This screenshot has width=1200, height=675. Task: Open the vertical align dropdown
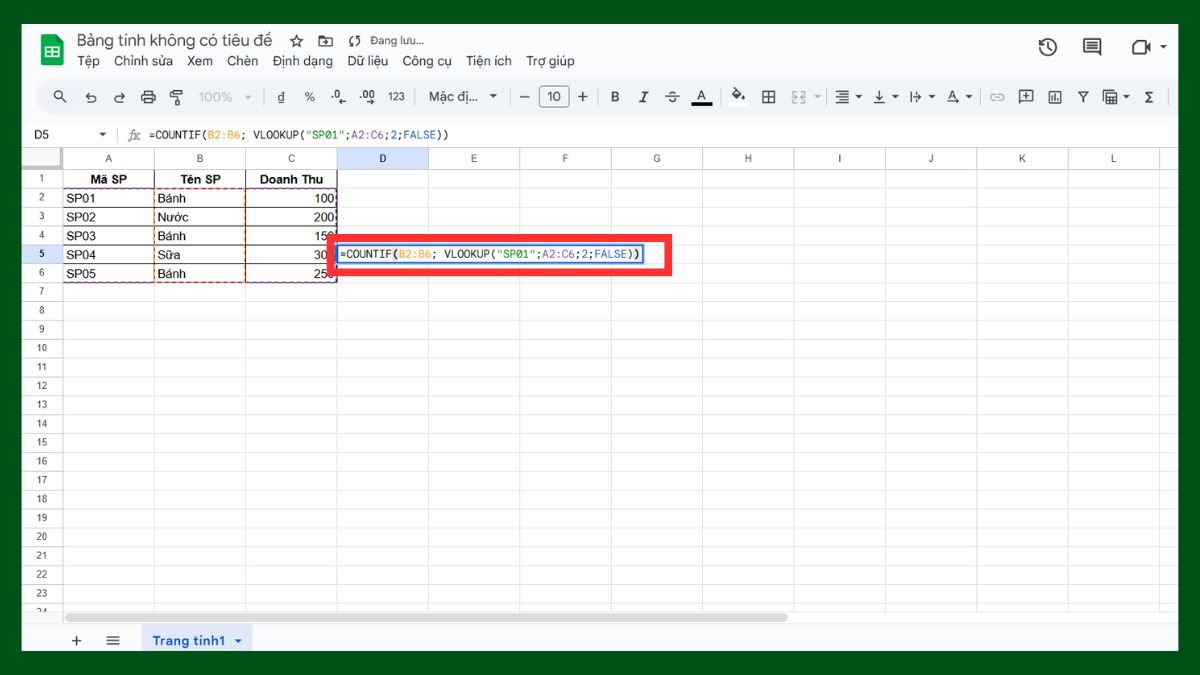pyautogui.click(x=886, y=97)
